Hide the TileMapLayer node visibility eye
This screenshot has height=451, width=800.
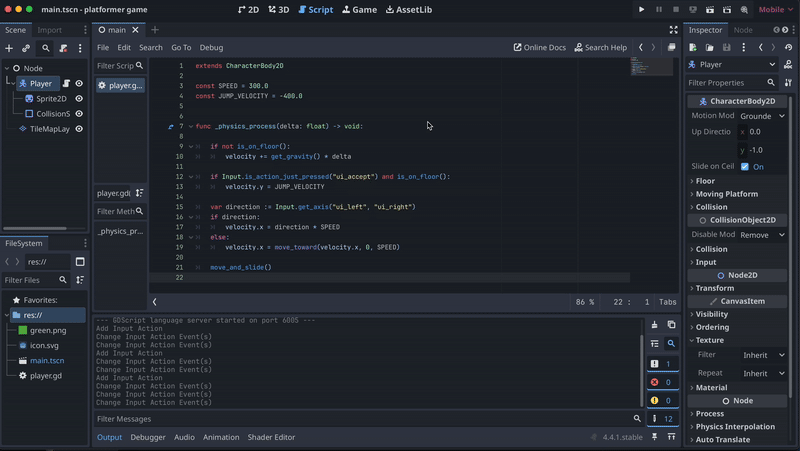[x=79, y=129]
